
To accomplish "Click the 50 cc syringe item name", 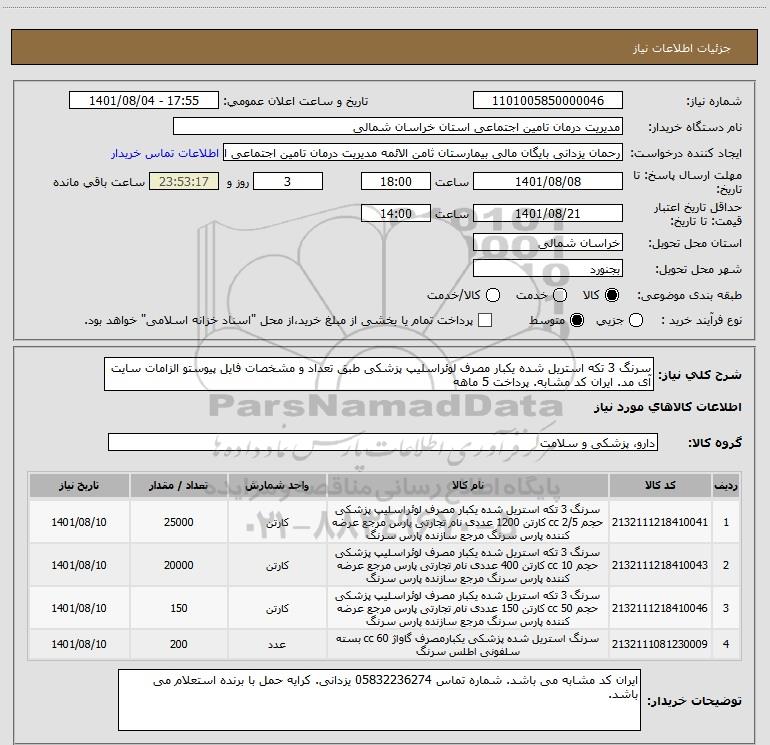I will 467,607.
